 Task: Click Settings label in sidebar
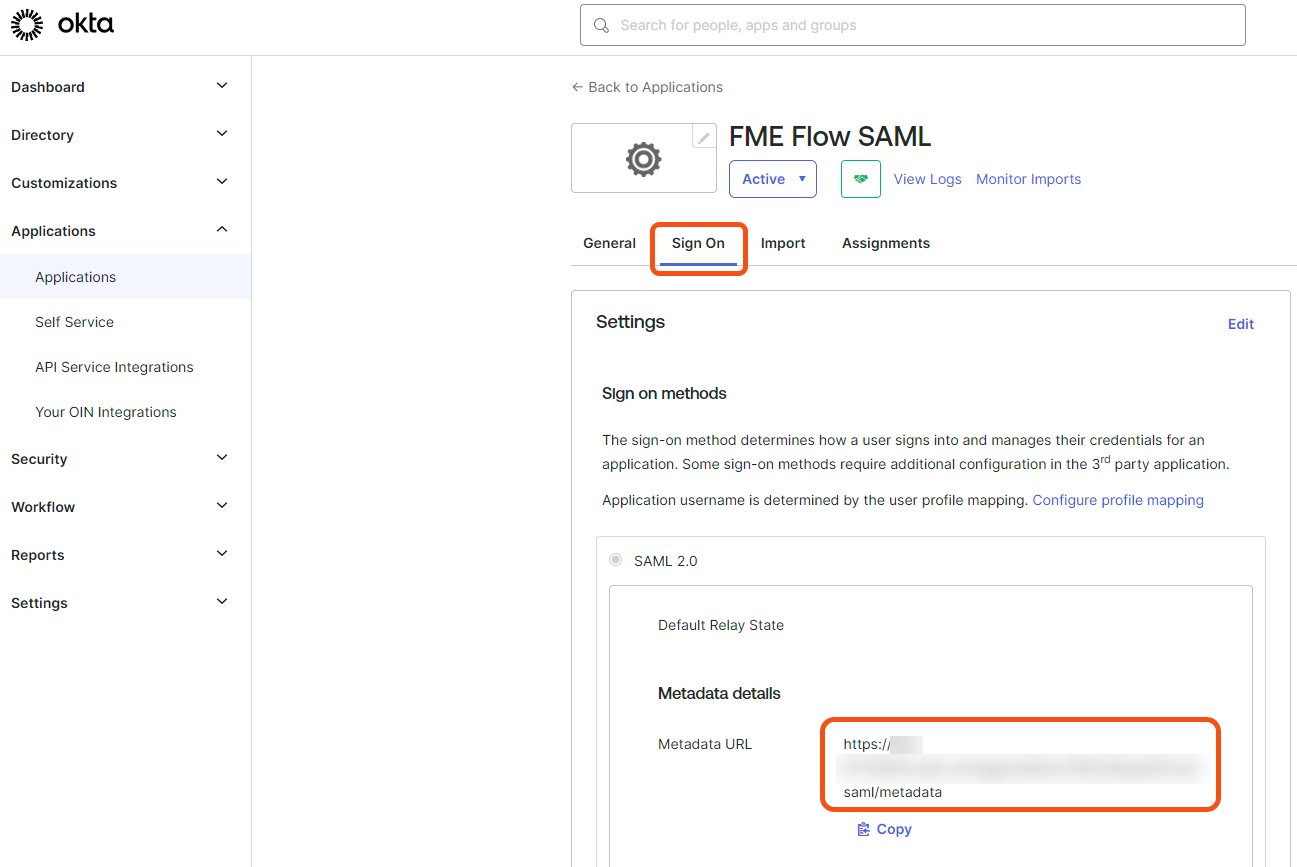(x=39, y=603)
